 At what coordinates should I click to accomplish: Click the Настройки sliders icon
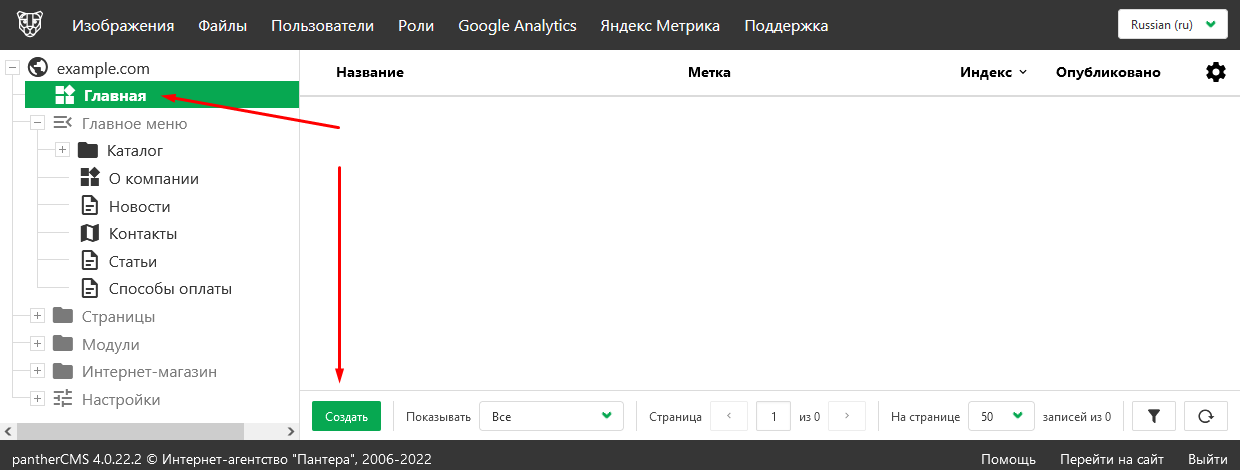(x=63, y=399)
